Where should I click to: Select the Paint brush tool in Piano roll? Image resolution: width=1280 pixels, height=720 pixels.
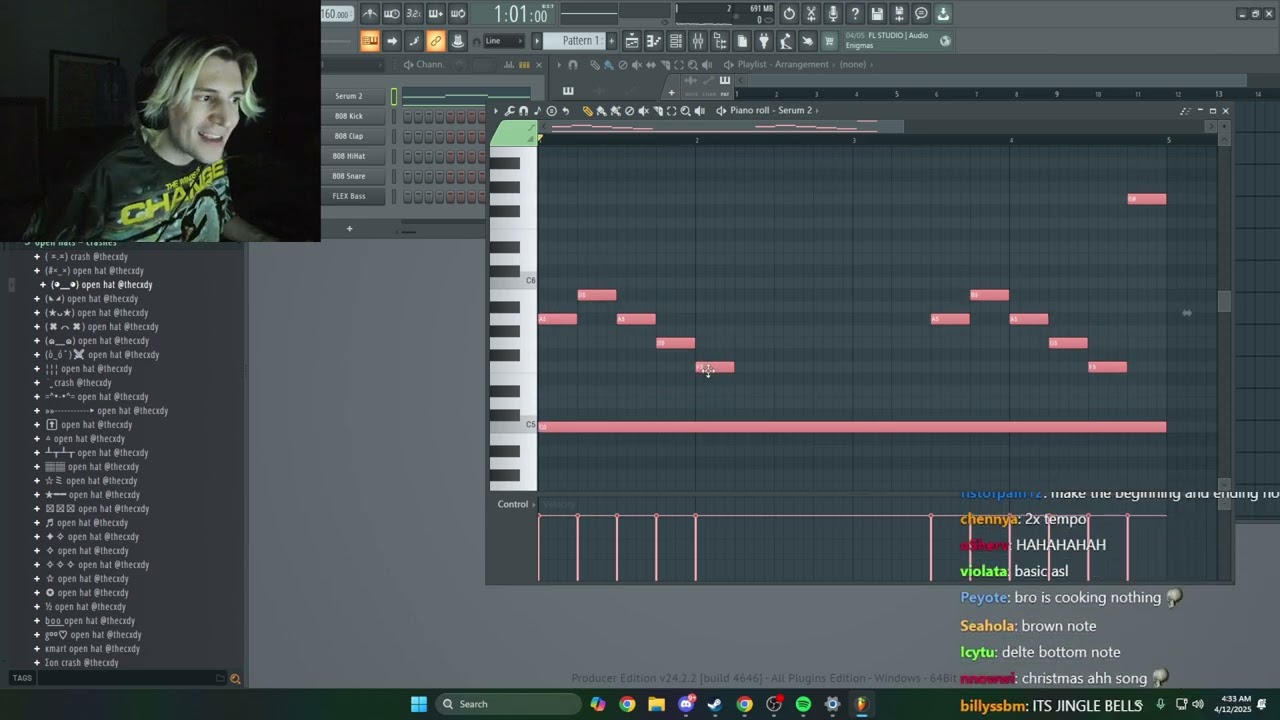tap(601, 111)
